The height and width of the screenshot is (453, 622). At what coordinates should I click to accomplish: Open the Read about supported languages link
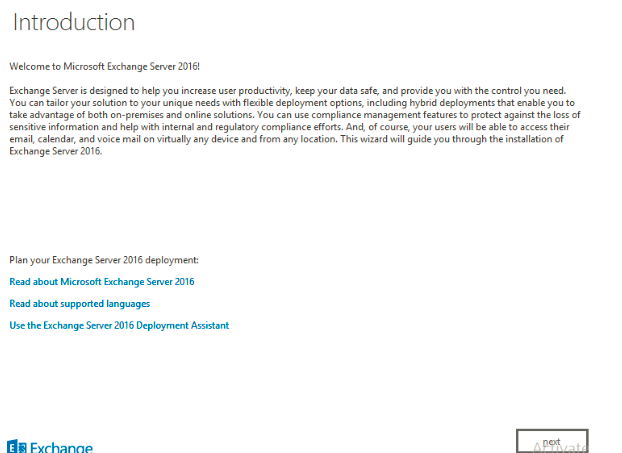click(80, 303)
